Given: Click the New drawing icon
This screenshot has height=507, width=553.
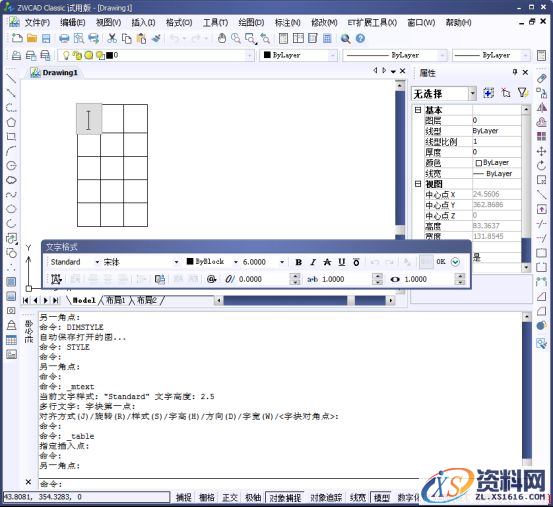Looking at the screenshot, I should tap(17, 38).
